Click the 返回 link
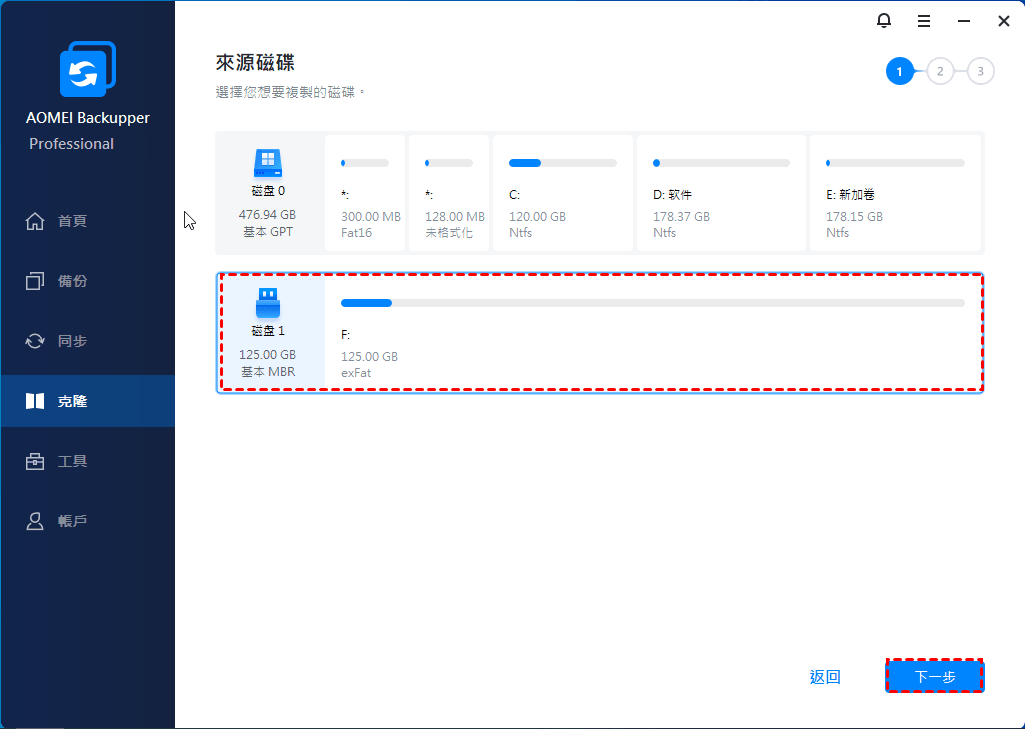1025x729 pixels. coord(825,677)
